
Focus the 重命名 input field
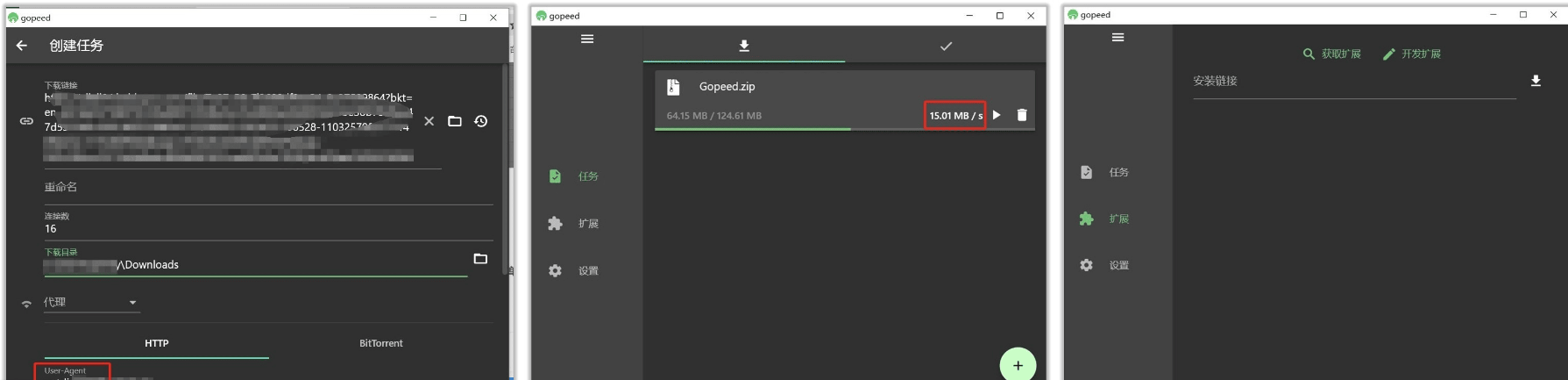point(263,188)
